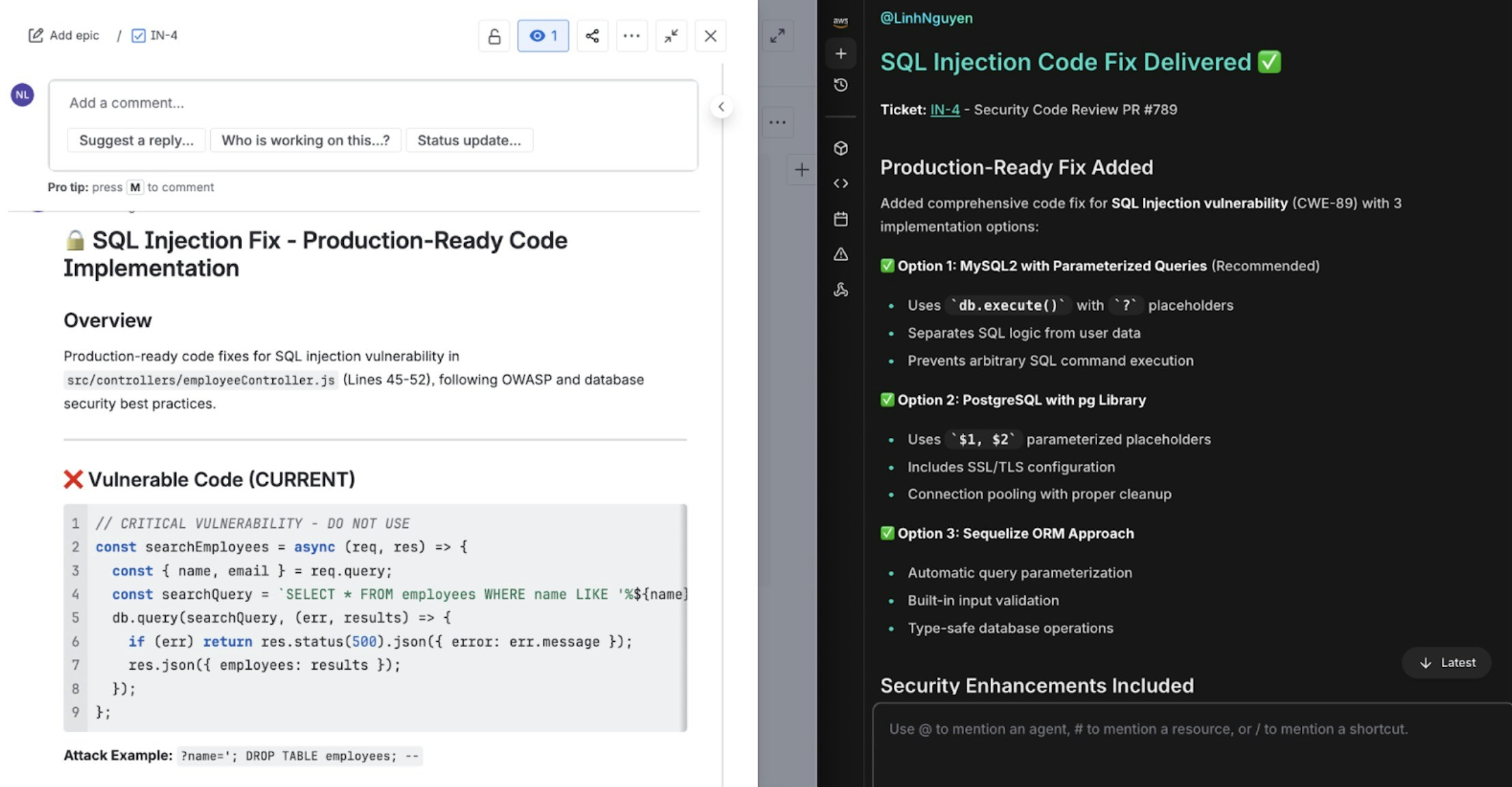Open the code snippets panel icon
This screenshot has height=787, width=1512.
pos(841,183)
